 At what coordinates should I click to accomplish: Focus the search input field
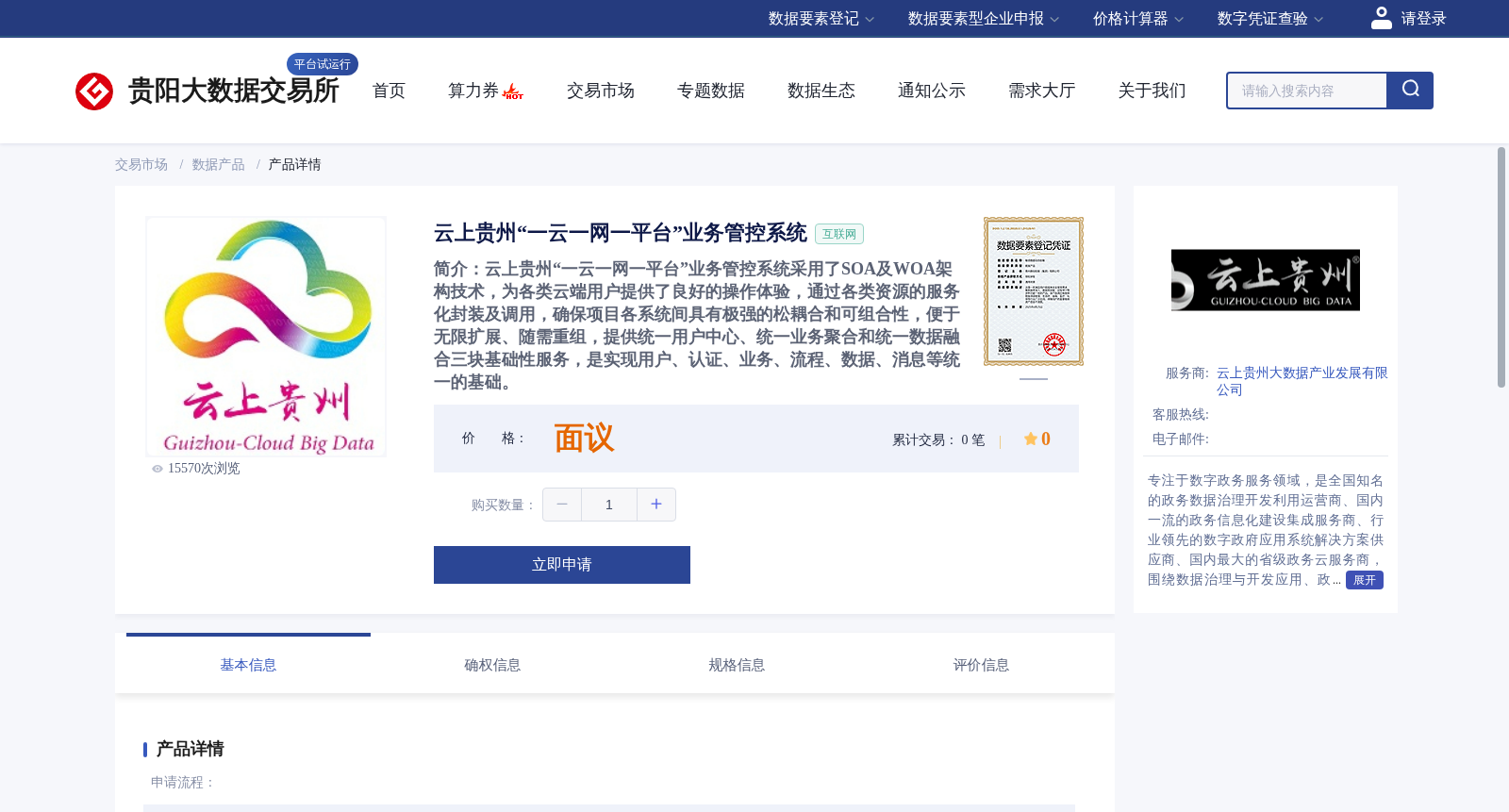1307,91
